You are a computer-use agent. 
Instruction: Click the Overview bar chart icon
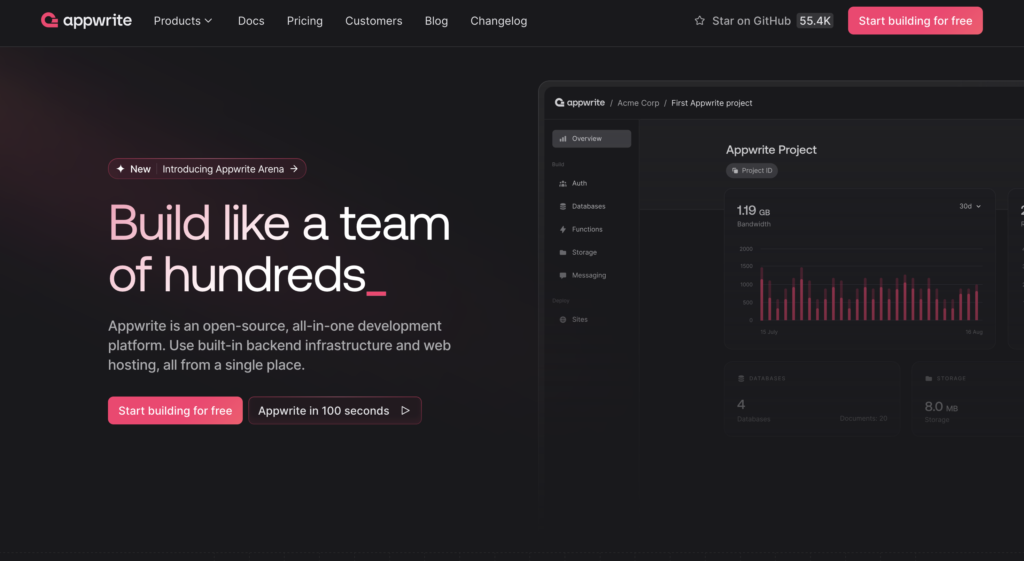coord(562,138)
